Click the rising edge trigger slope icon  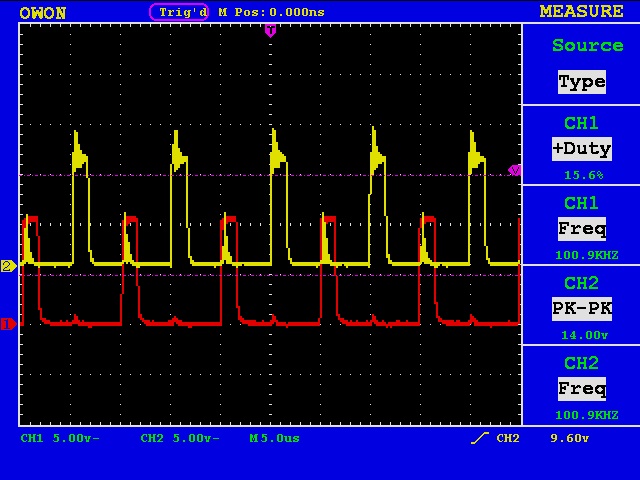click(480, 438)
